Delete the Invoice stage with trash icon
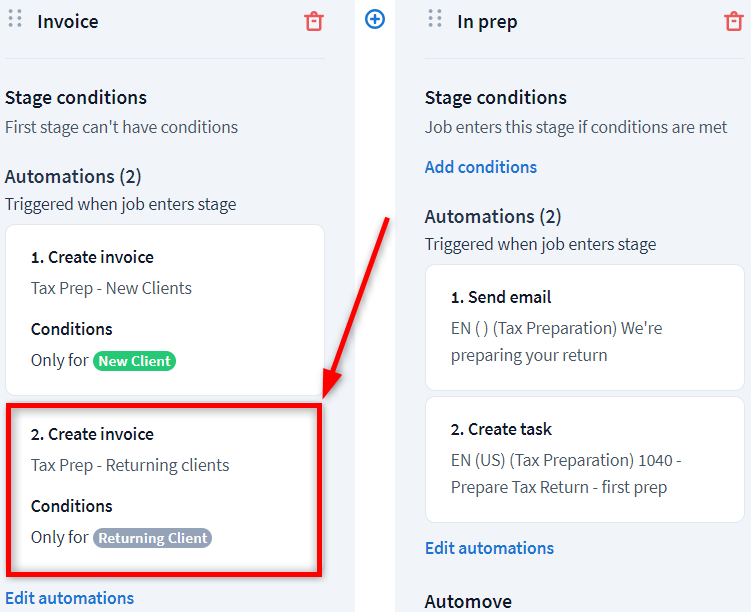The height and width of the screenshot is (612, 751). [314, 21]
